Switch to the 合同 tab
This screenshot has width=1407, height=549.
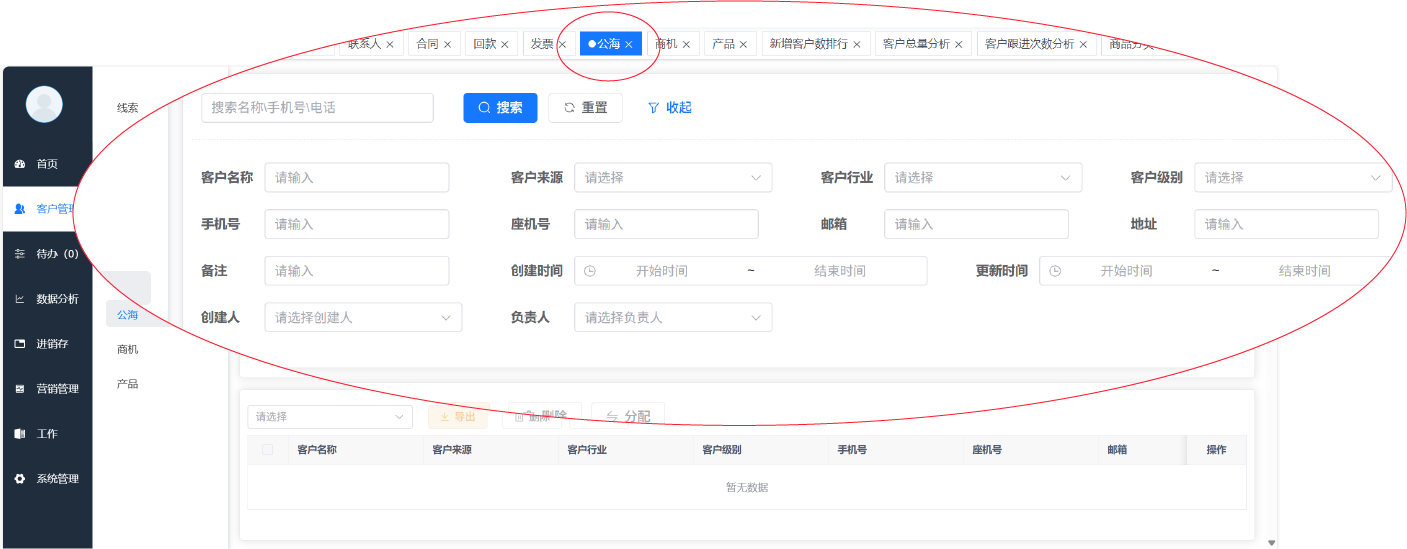tap(427, 44)
